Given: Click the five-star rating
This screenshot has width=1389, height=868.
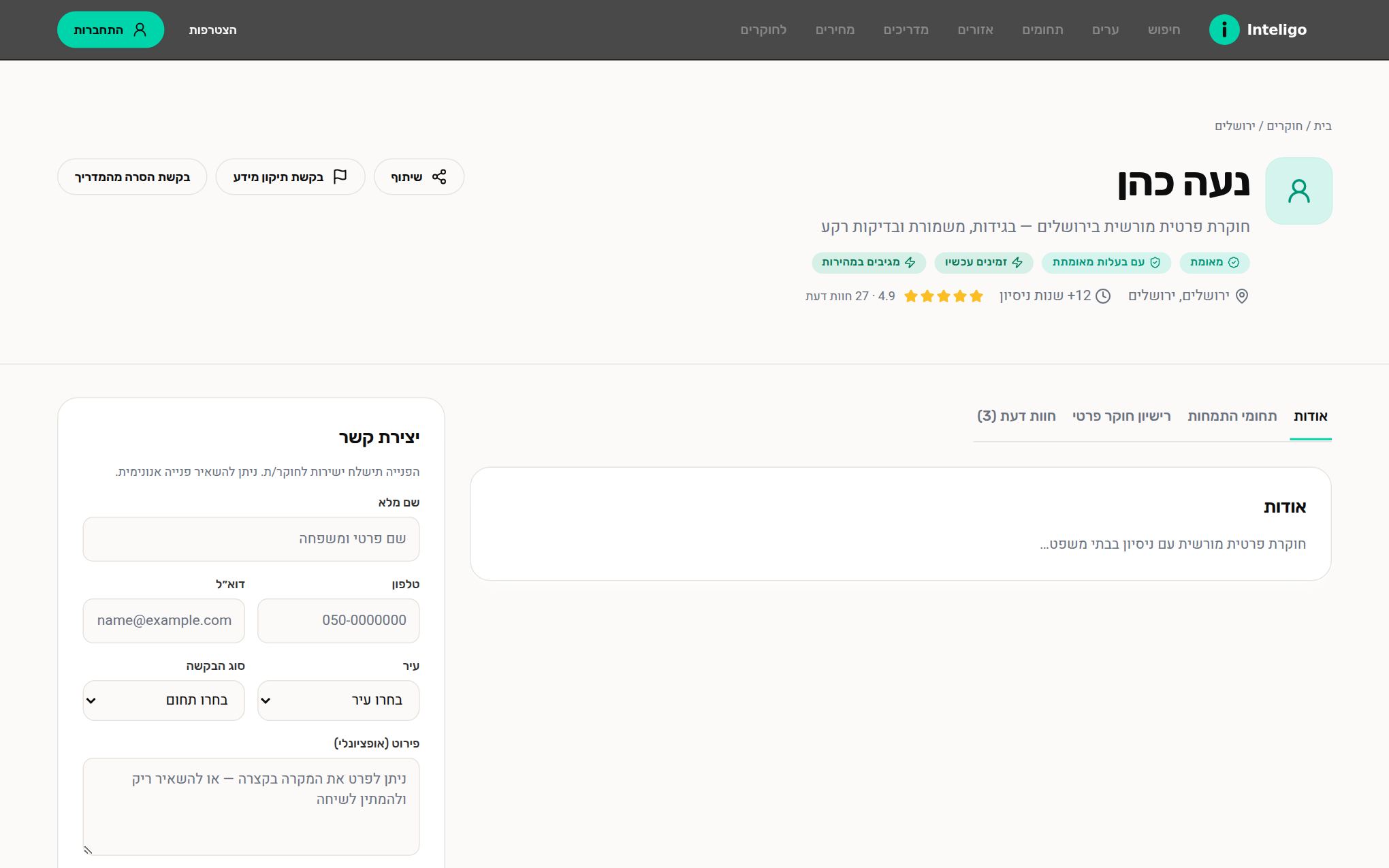Looking at the screenshot, I should pyautogui.click(x=944, y=296).
